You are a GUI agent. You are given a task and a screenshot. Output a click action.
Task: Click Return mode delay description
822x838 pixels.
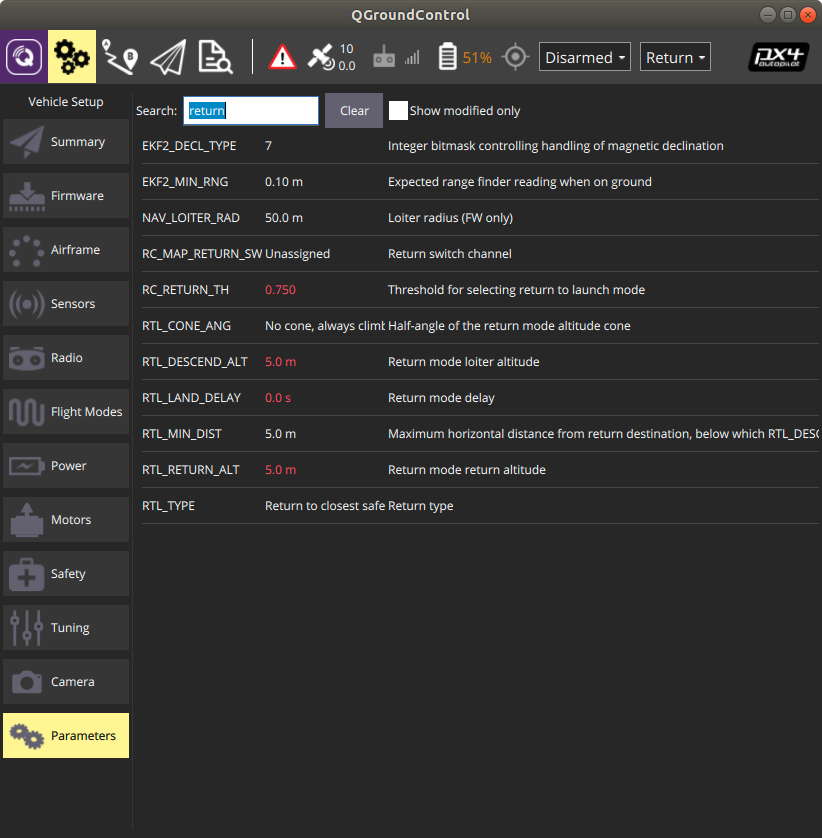click(x=441, y=398)
